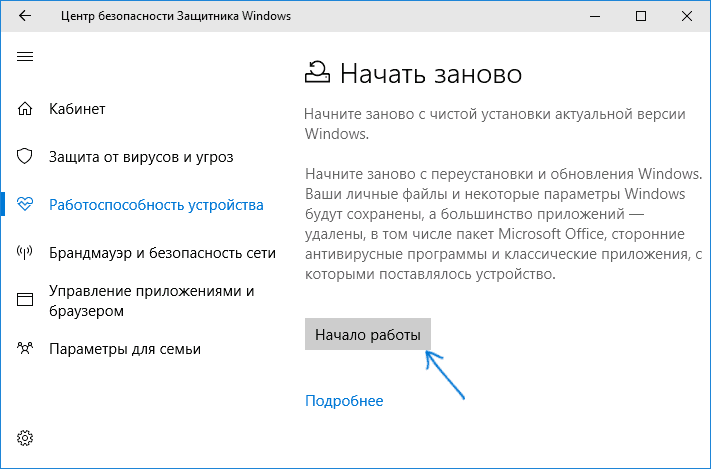Click the home icon beside Кабинет

click(25, 109)
